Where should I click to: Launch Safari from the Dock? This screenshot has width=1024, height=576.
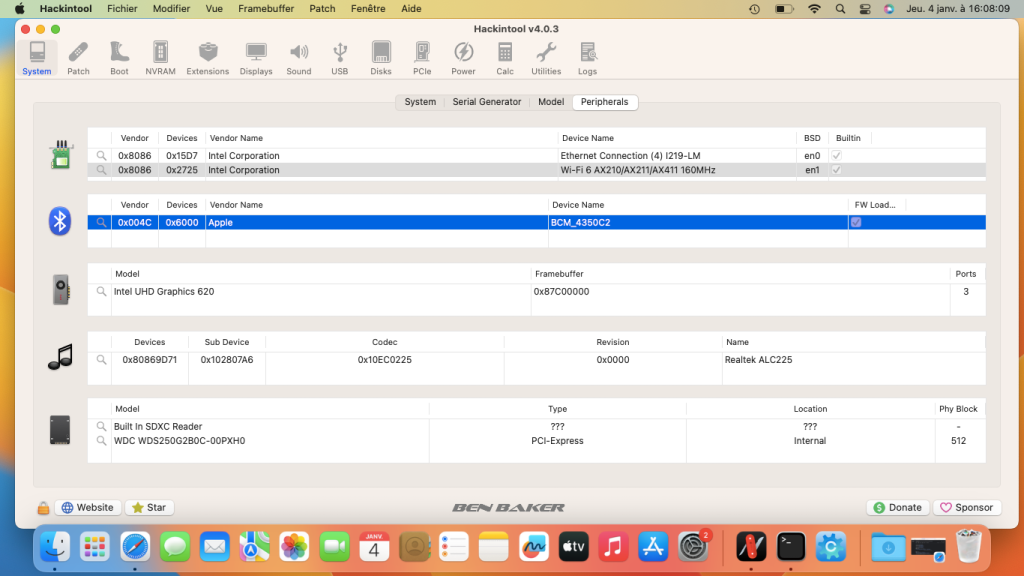tap(135, 546)
